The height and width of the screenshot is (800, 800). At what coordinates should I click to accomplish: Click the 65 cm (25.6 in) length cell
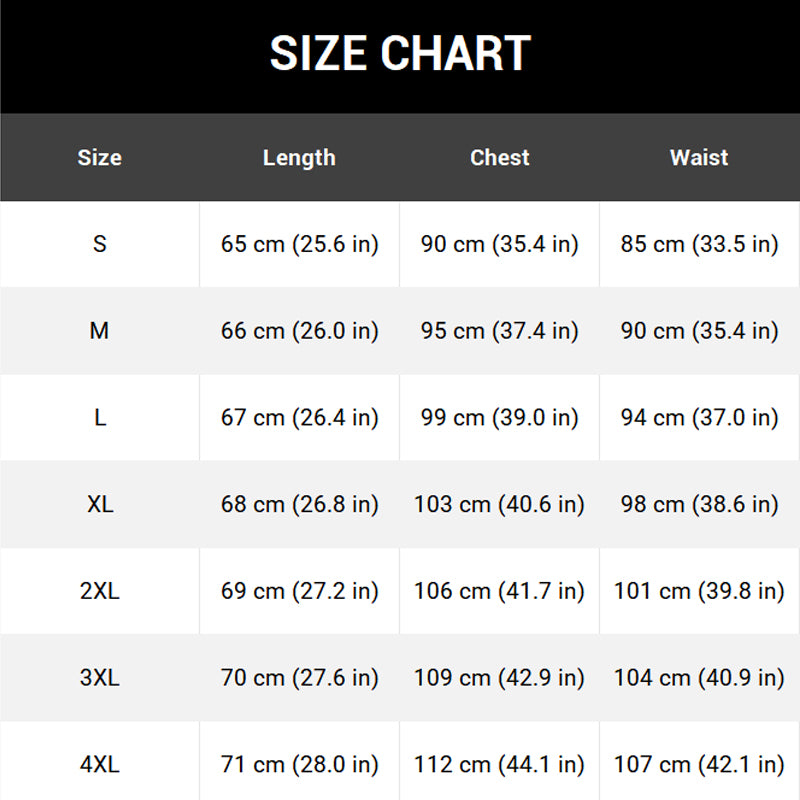(299, 244)
